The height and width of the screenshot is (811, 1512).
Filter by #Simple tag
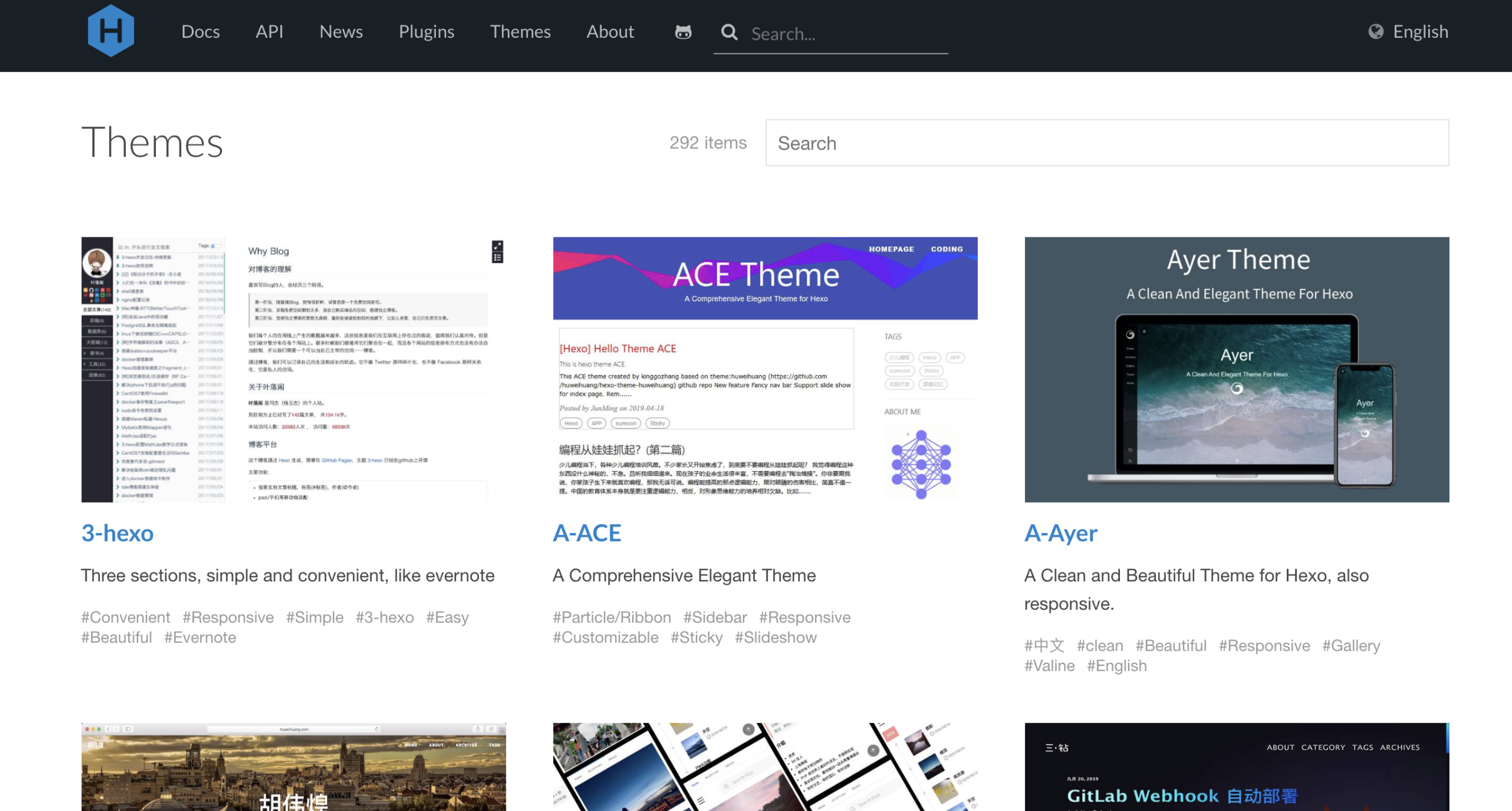click(x=314, y=617)
